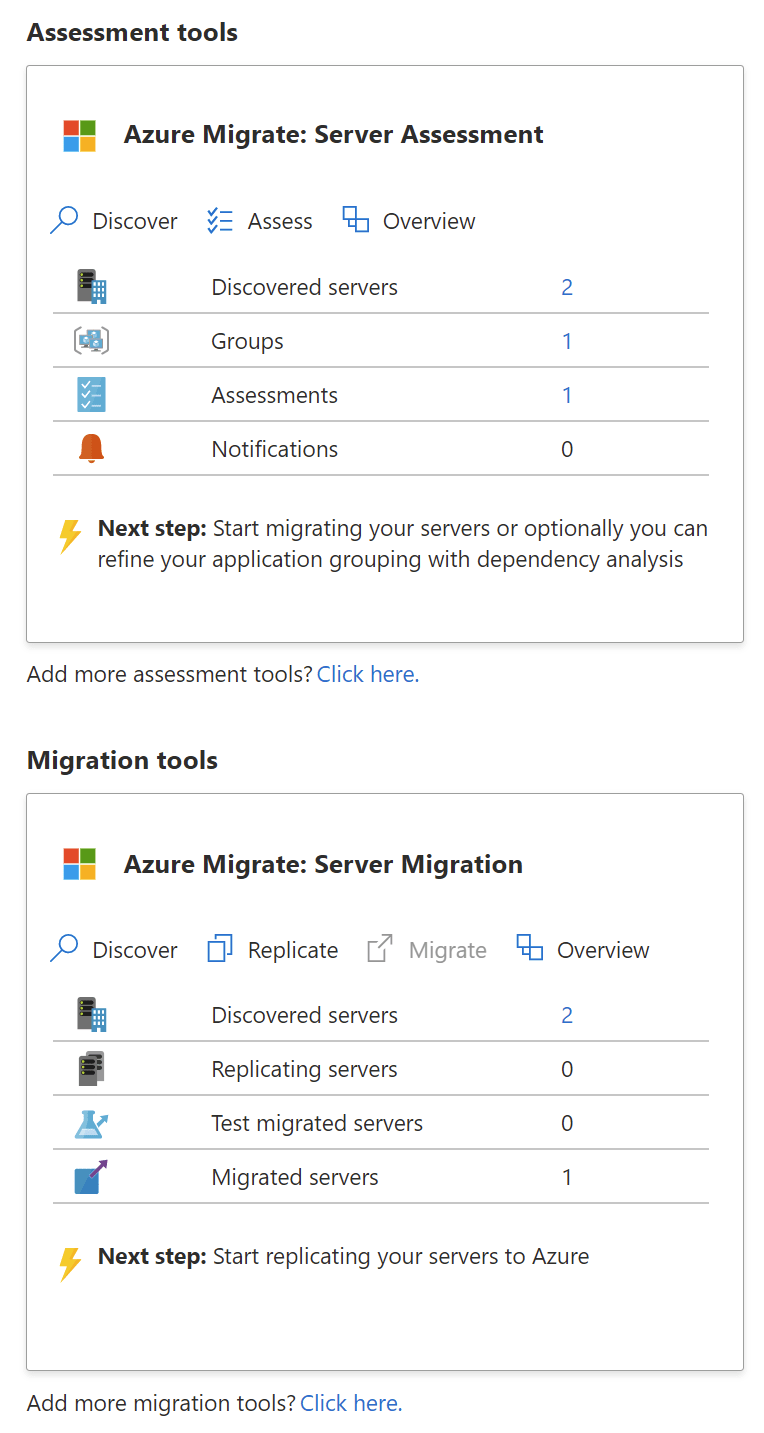The height and width of the screenshot is (1433, 764).
Task: Click the Replicating servers label
Action: 305,1070
